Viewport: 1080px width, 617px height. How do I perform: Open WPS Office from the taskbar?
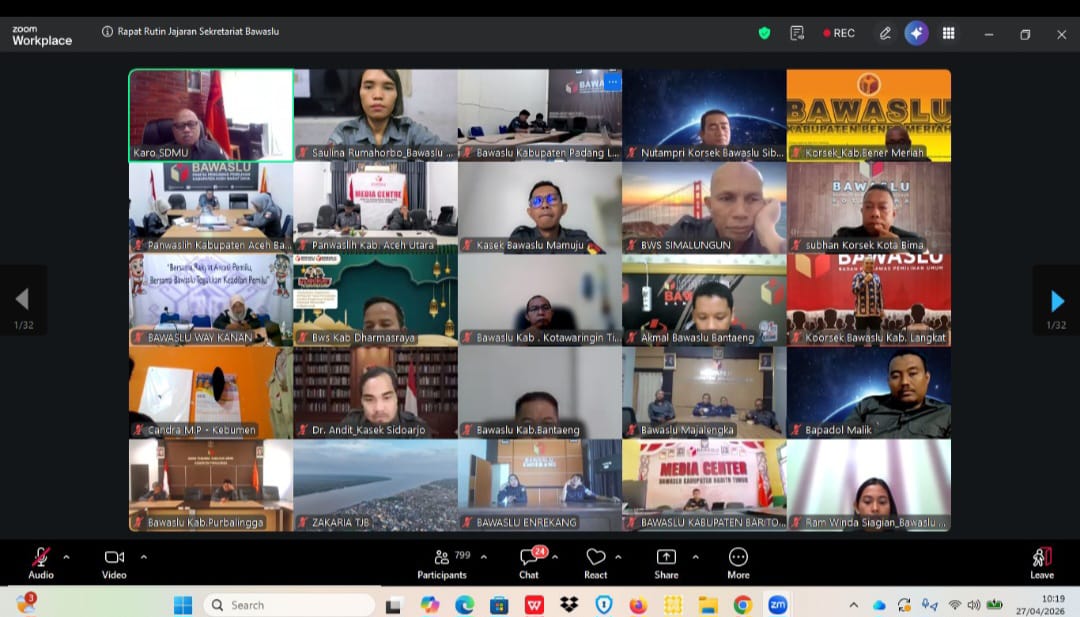tap(534, 605)
